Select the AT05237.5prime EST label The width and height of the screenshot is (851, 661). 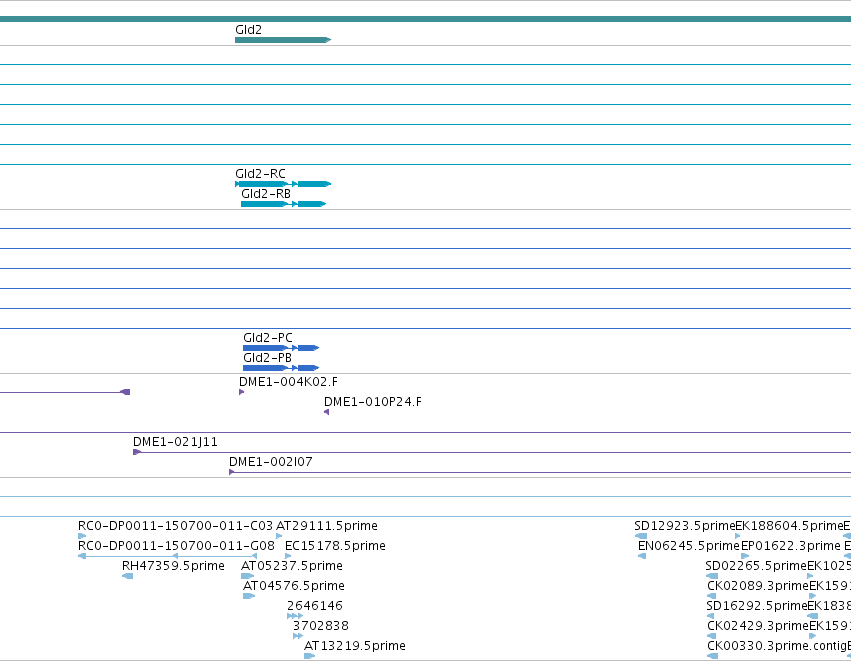point(291,566)
